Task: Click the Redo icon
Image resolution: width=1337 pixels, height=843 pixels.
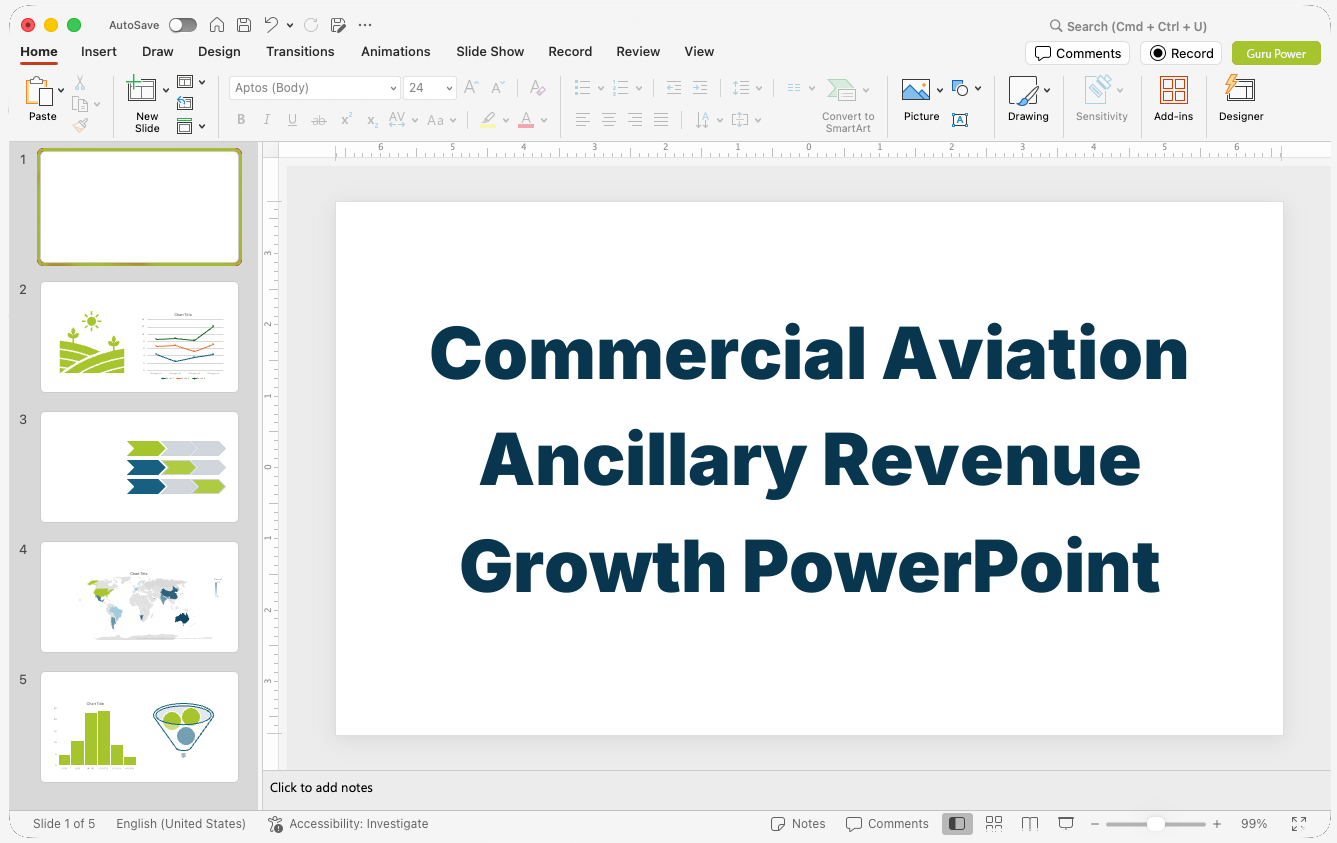Action: (x=311, y=25)
